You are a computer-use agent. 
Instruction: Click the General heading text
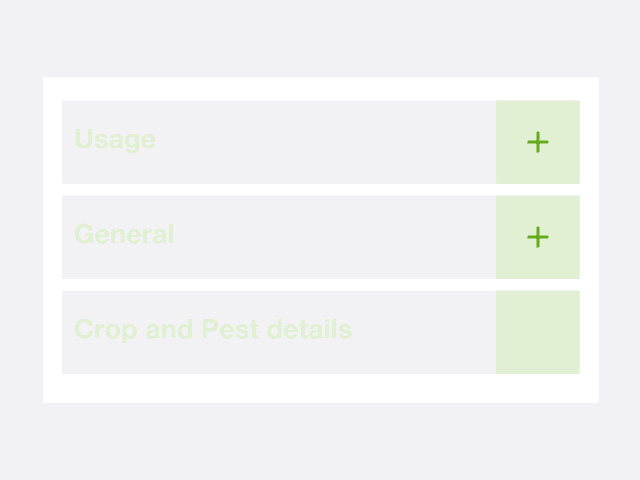click(124, 234)
